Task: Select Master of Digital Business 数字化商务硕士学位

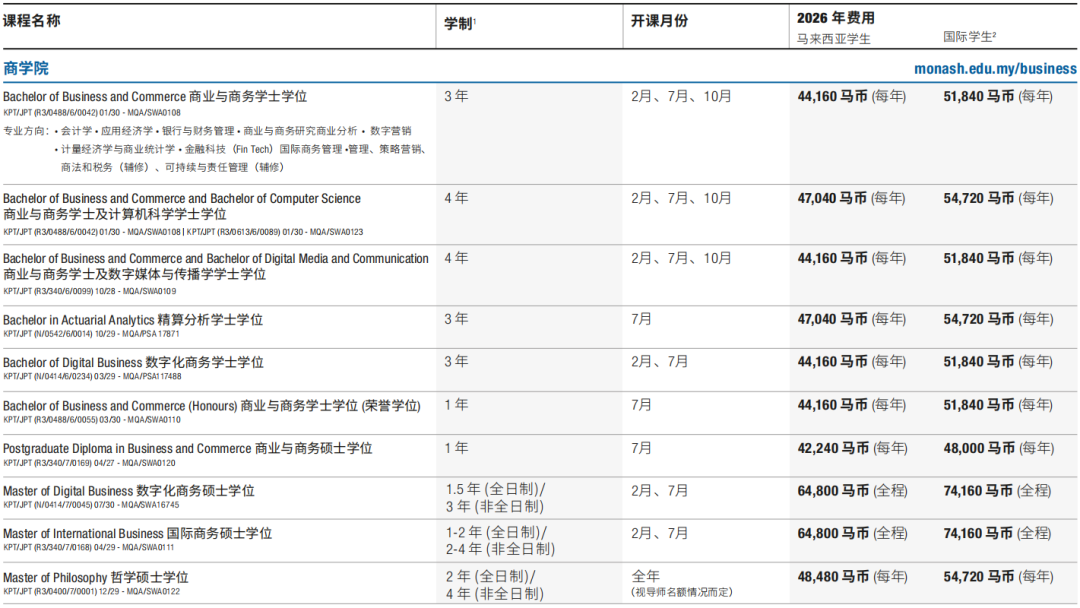Action: (129, 491)
